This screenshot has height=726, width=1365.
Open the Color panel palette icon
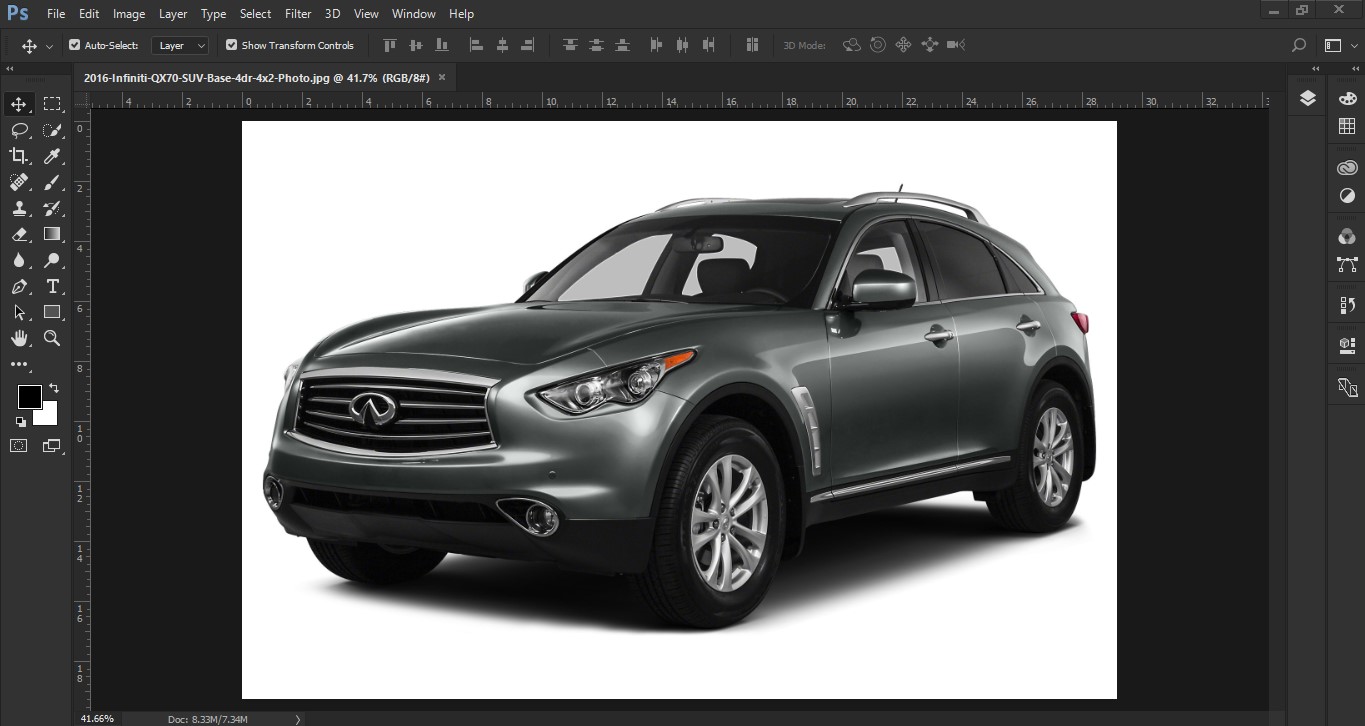pos(1347,98)
